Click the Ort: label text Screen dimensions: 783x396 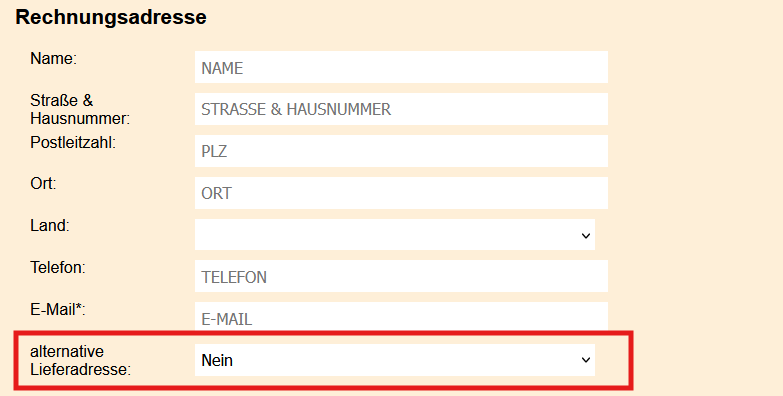point(43,184)
